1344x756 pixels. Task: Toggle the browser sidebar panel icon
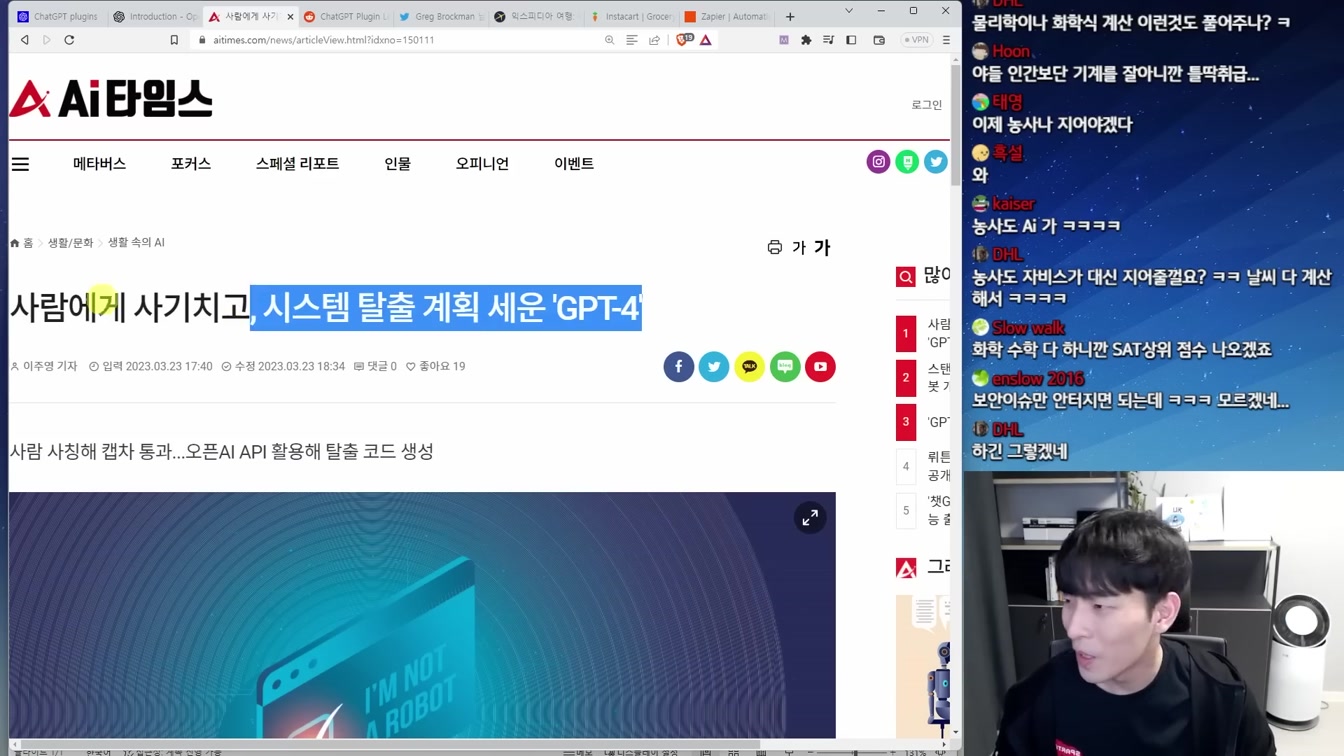851,40
